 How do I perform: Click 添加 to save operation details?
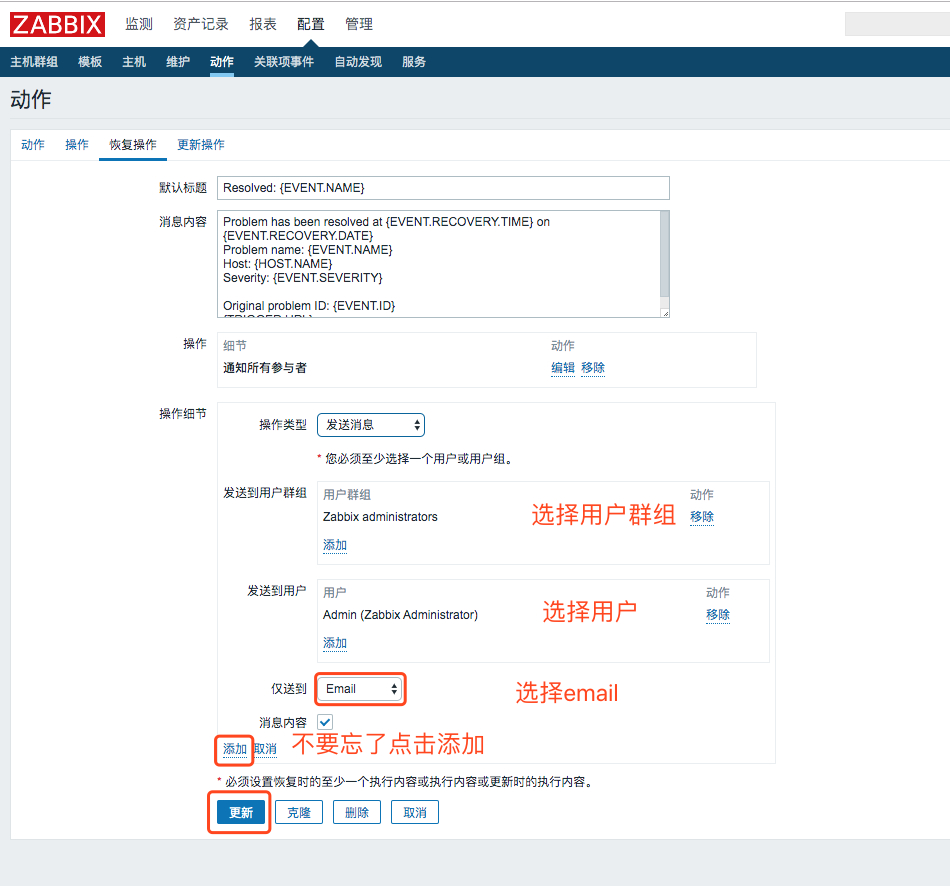tap(235, 750)
